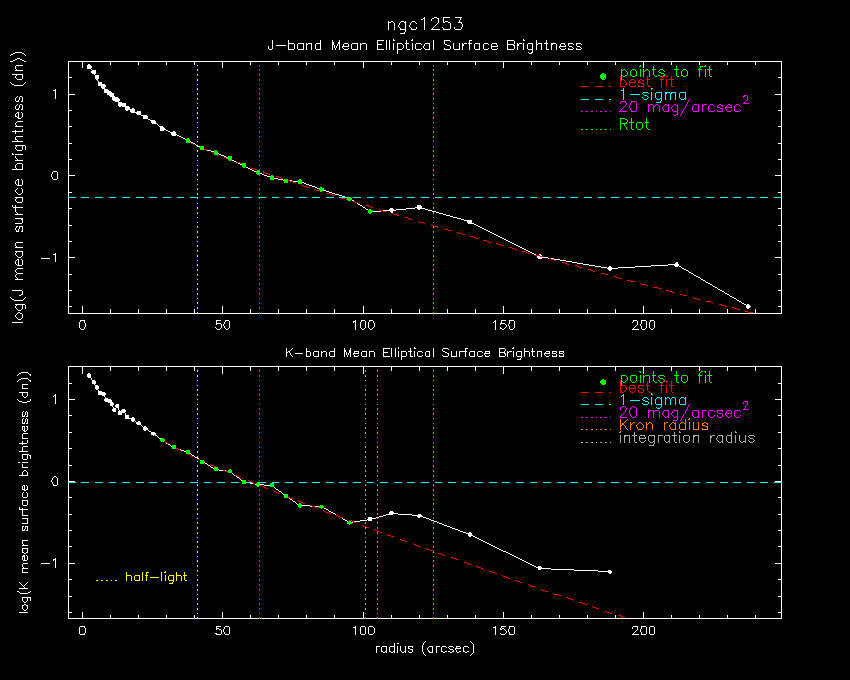Select the 'Rtot' legend entry in J-band plot
850x680 pixels.
[634, 125]
